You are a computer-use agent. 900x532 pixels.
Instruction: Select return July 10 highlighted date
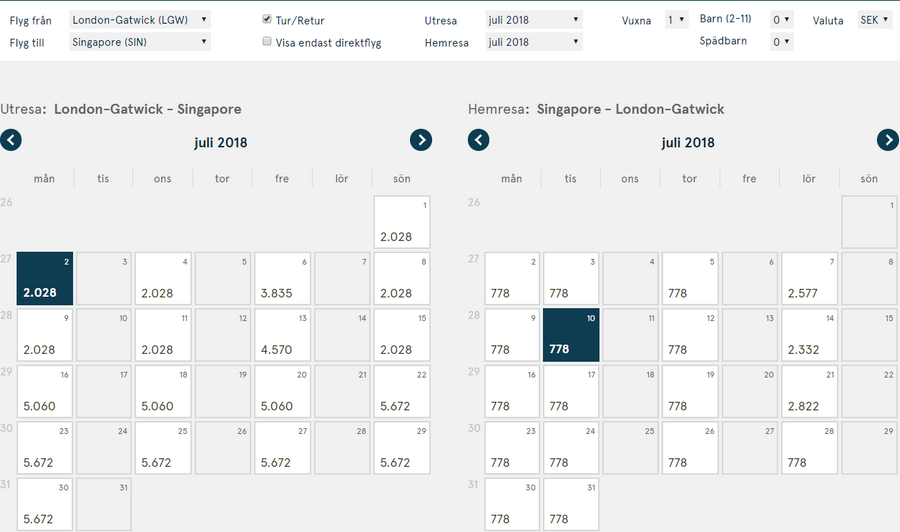[x=571, y=335]
